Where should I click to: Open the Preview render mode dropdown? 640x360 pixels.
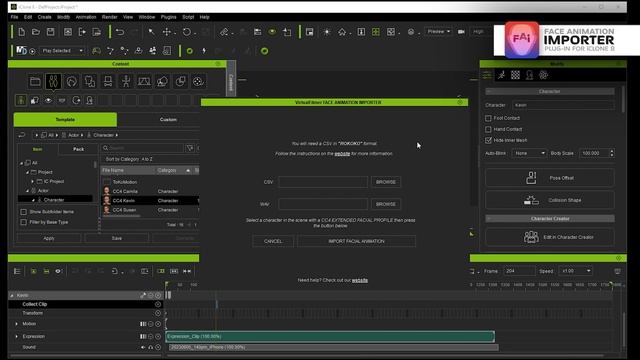coord(438,31)
